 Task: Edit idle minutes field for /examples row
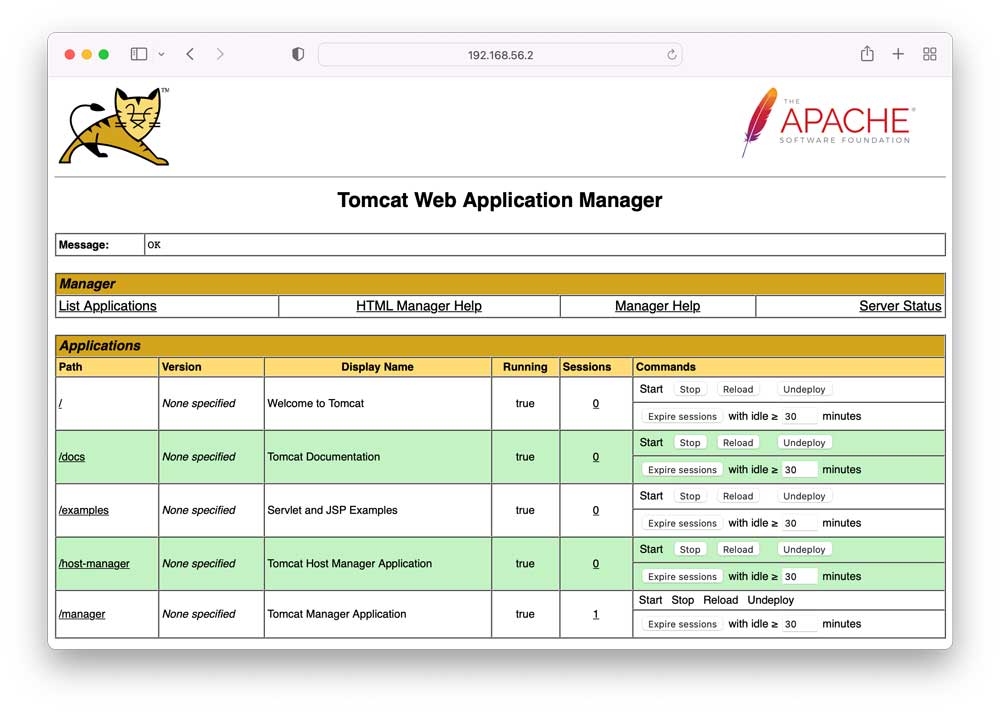(x=799, y=523)
